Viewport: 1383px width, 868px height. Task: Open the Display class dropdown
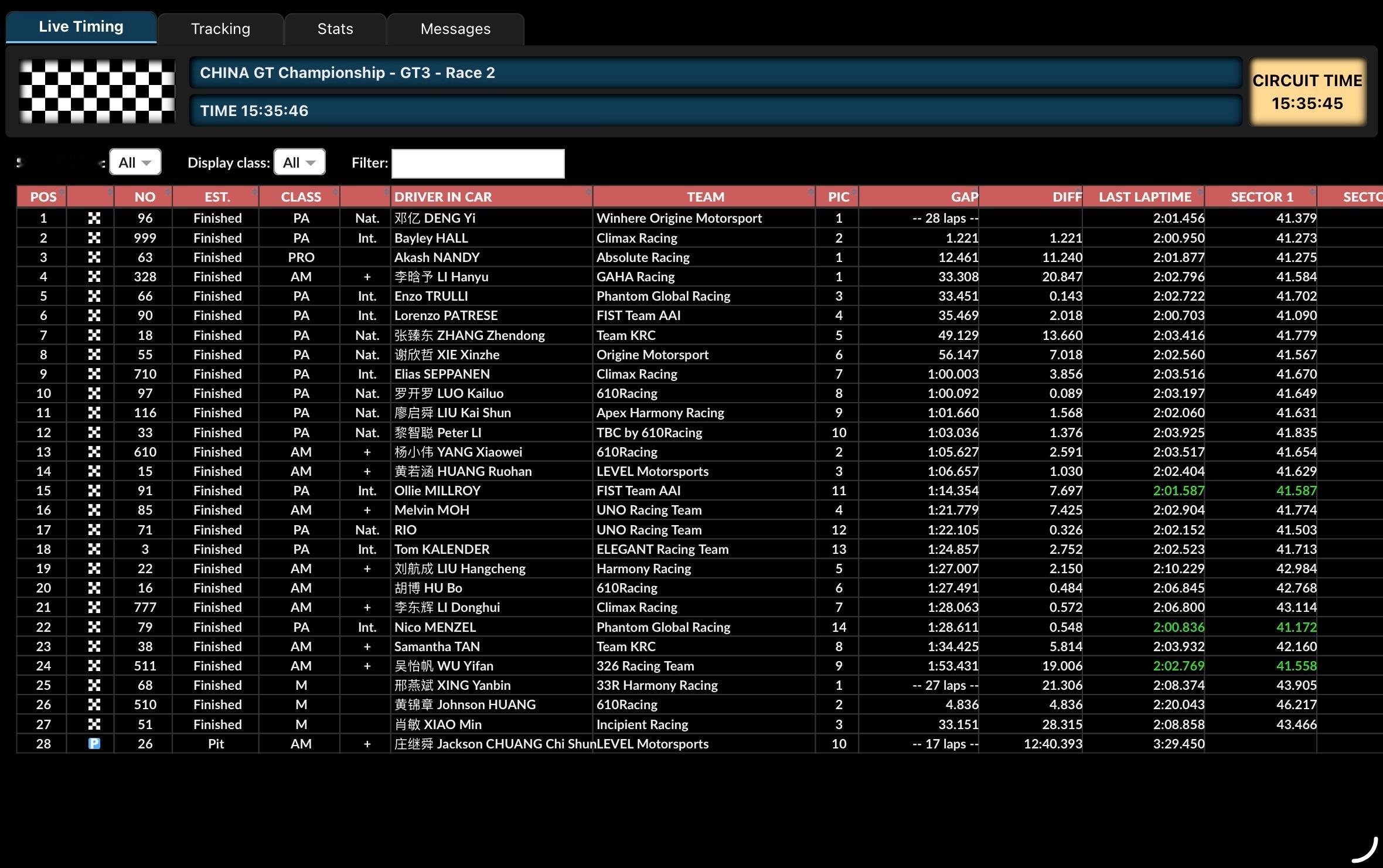tap(299, 162)
